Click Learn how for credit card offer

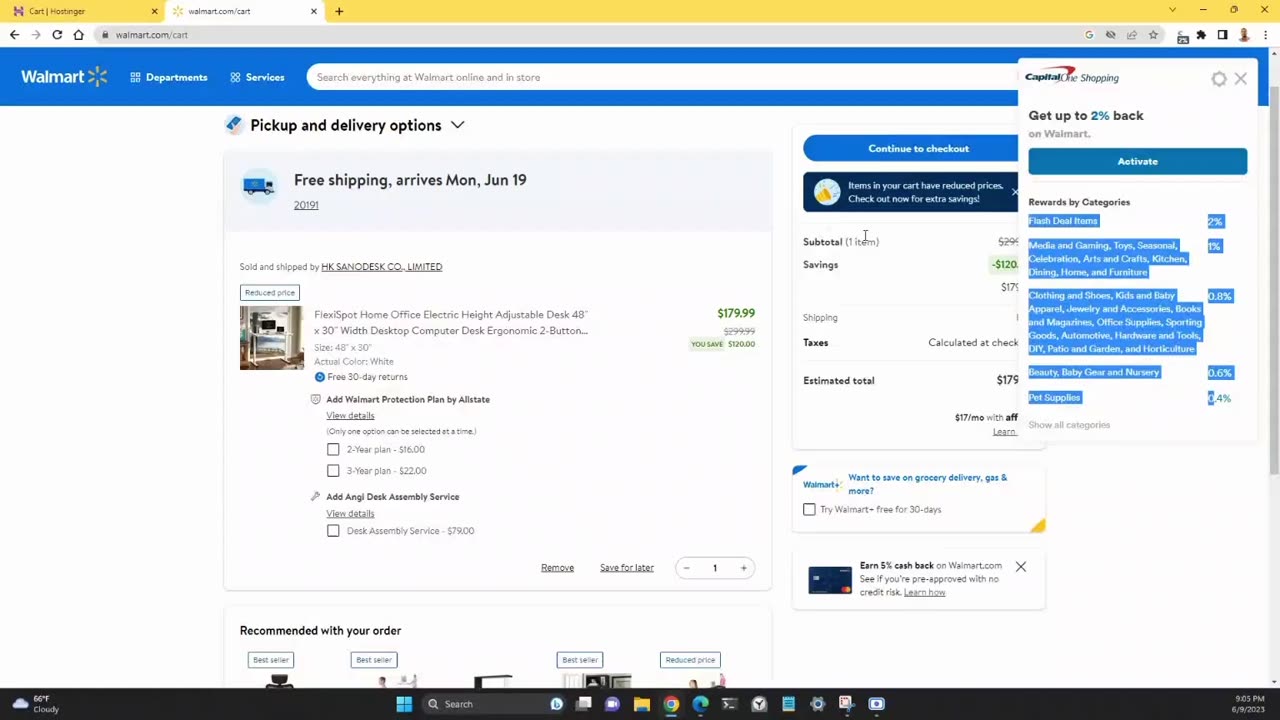click(924, 593)
